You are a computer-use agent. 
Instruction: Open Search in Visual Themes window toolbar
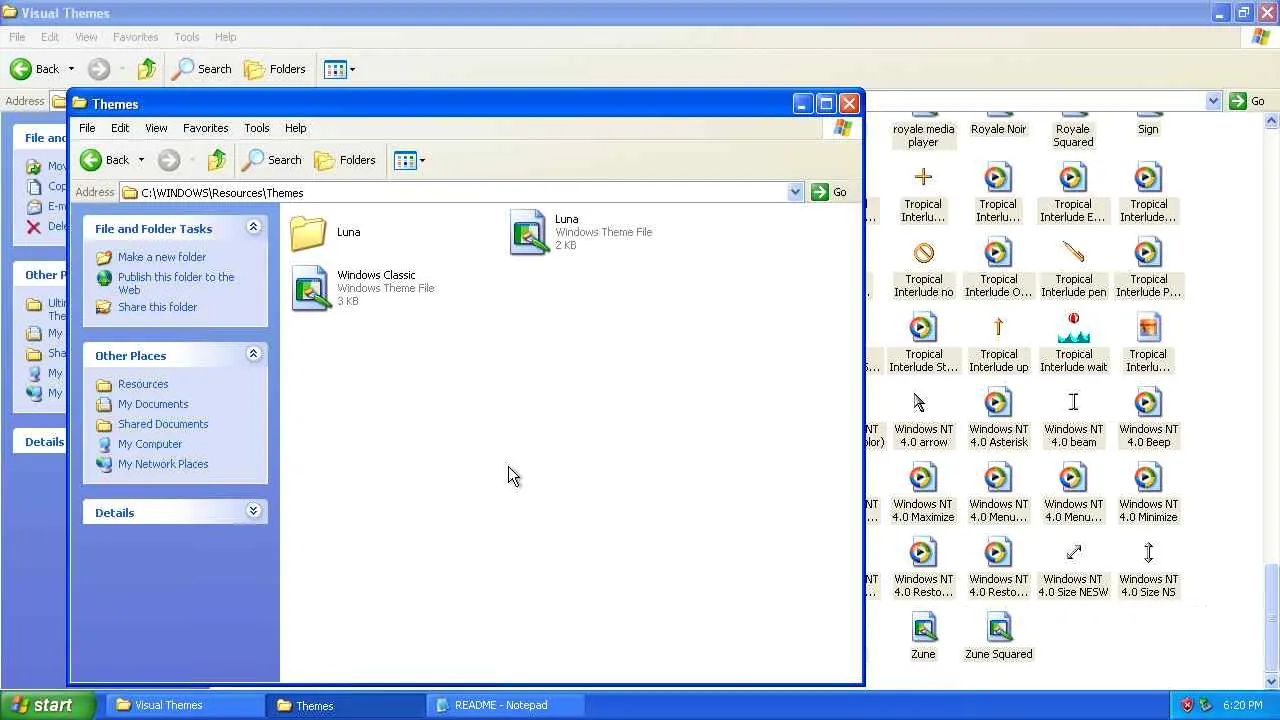[x=202, y=69]
